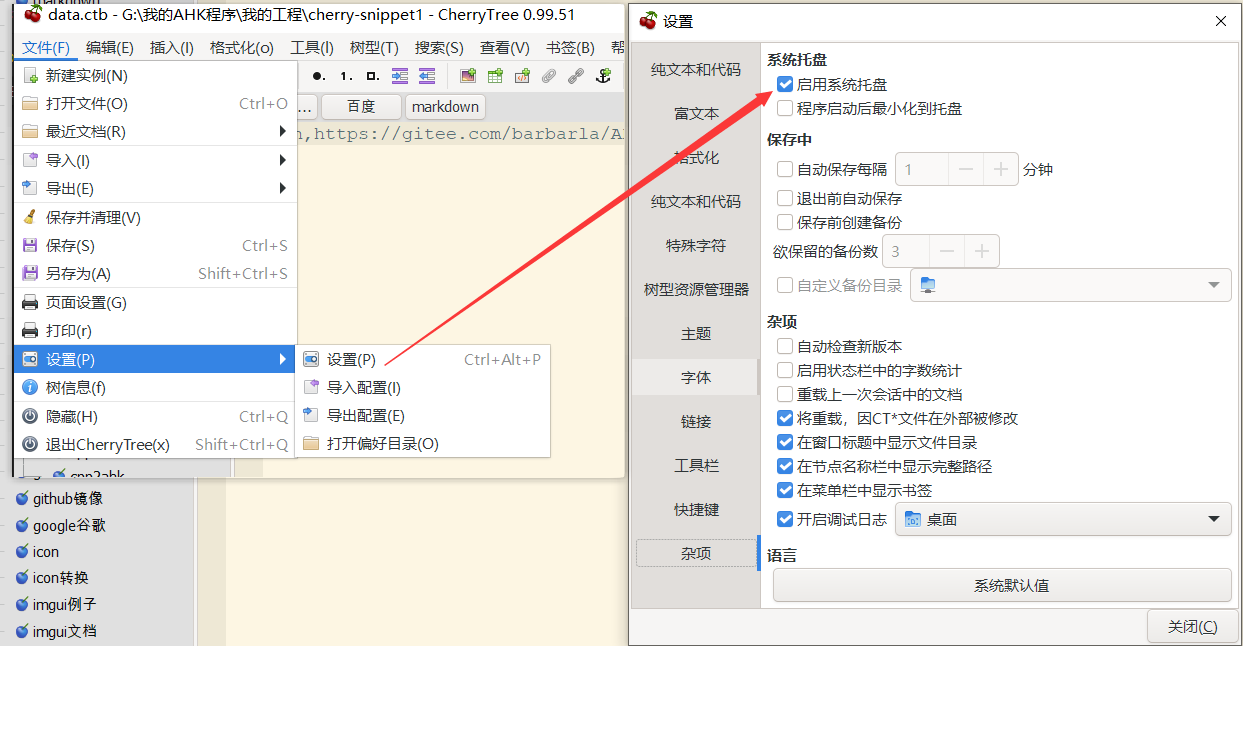1251x741 pixels.
Task: Disable 开启调试日志 checkbox
Action: click(785, 519)
